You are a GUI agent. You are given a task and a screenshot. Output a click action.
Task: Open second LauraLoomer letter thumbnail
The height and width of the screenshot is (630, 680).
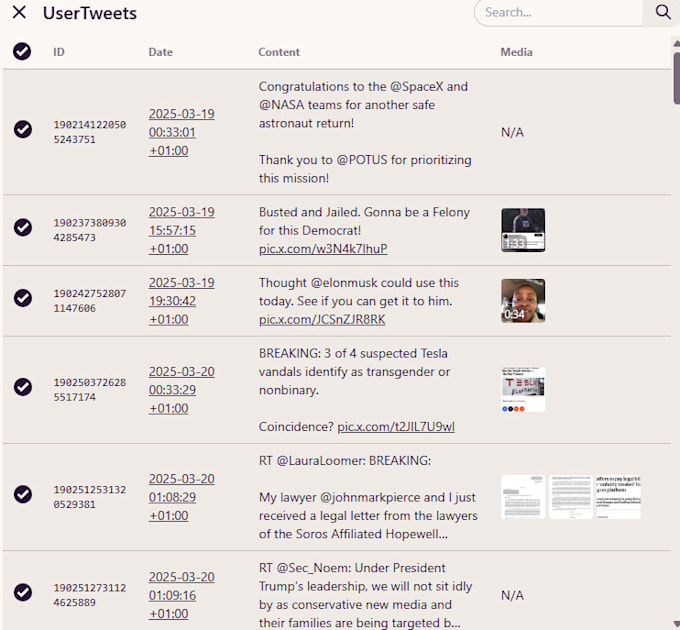[x=570, y=497]
